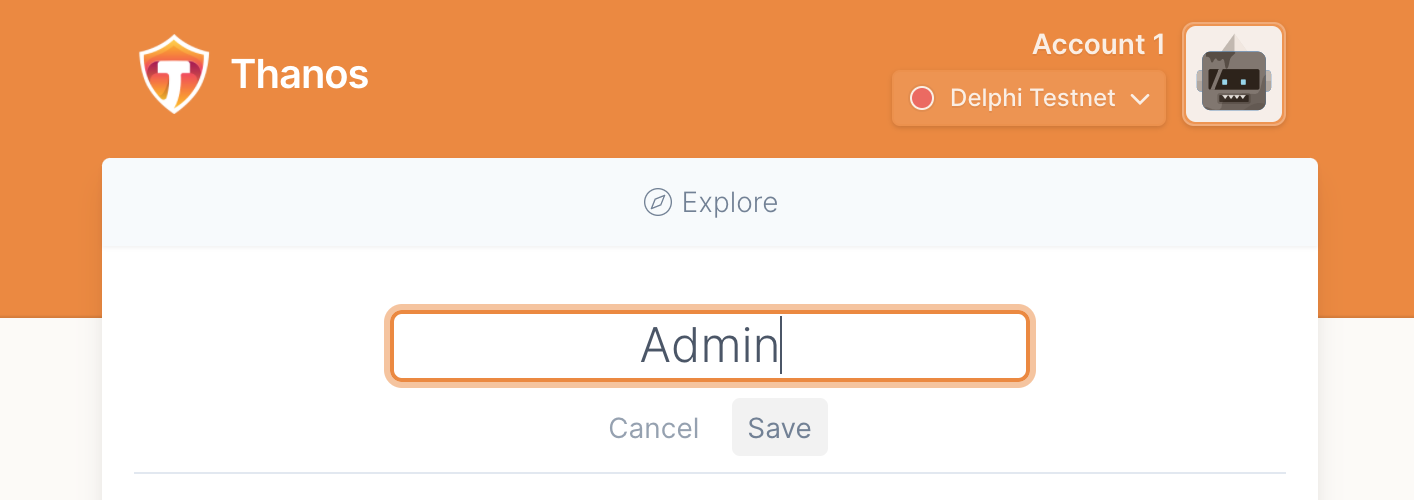Open the Delphi Testnet network dropdown
The image size is (1414, 500).
pyautogui.click(x=1029, y=98)
